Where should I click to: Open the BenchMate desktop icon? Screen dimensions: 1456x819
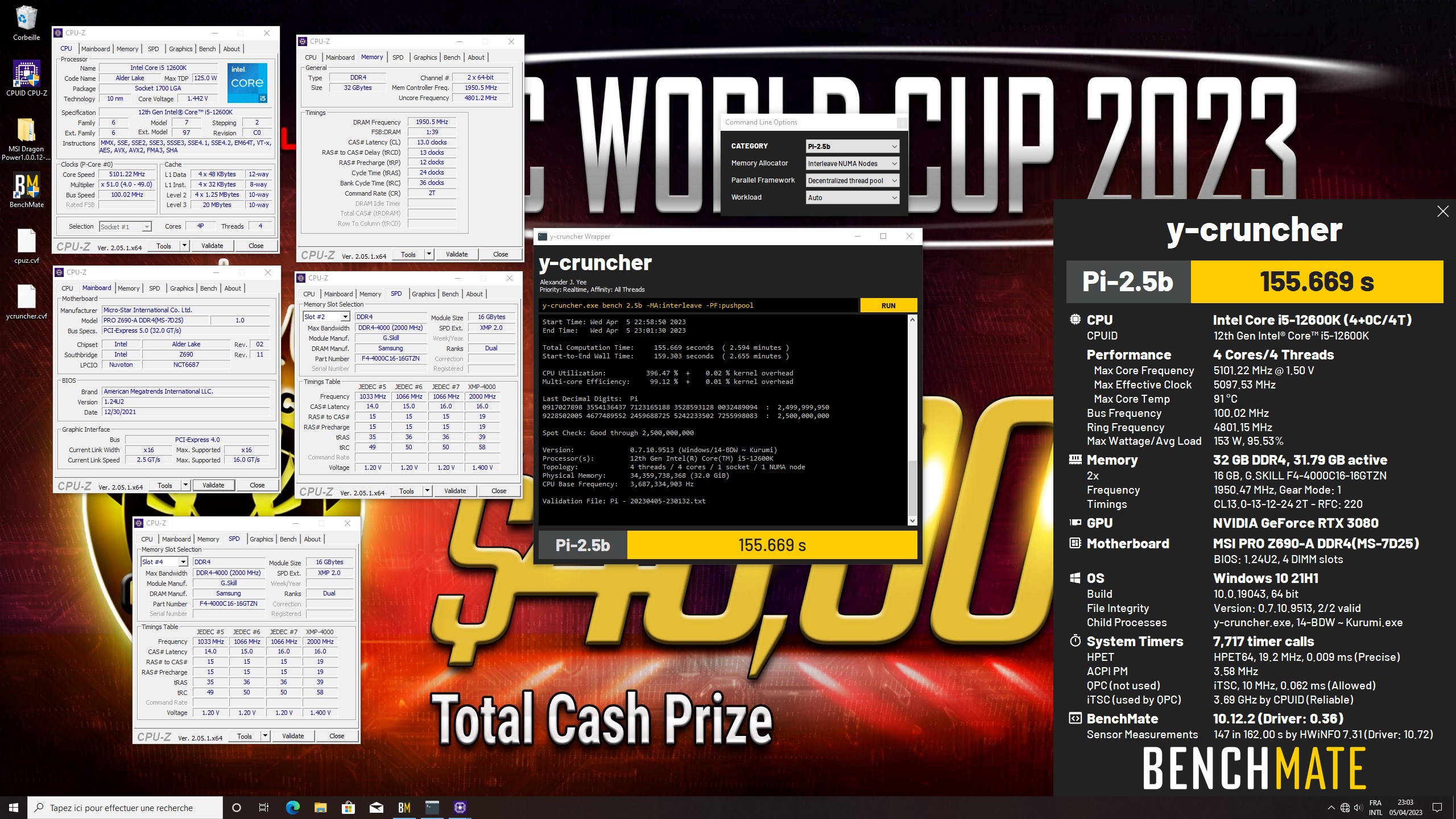tap(26, 191)
